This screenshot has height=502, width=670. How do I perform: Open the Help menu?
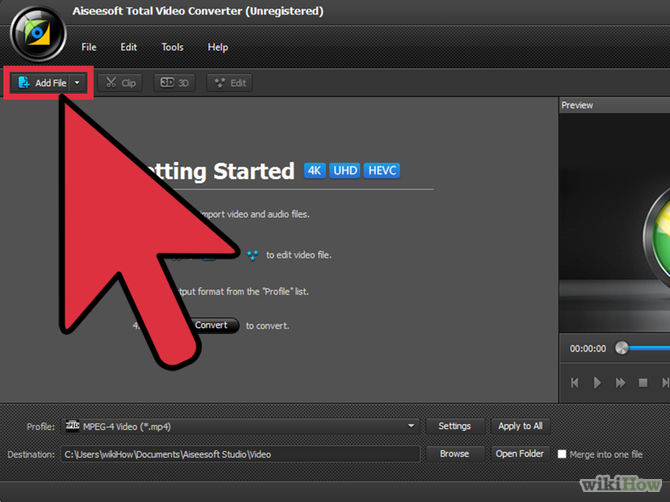(217, 47)
